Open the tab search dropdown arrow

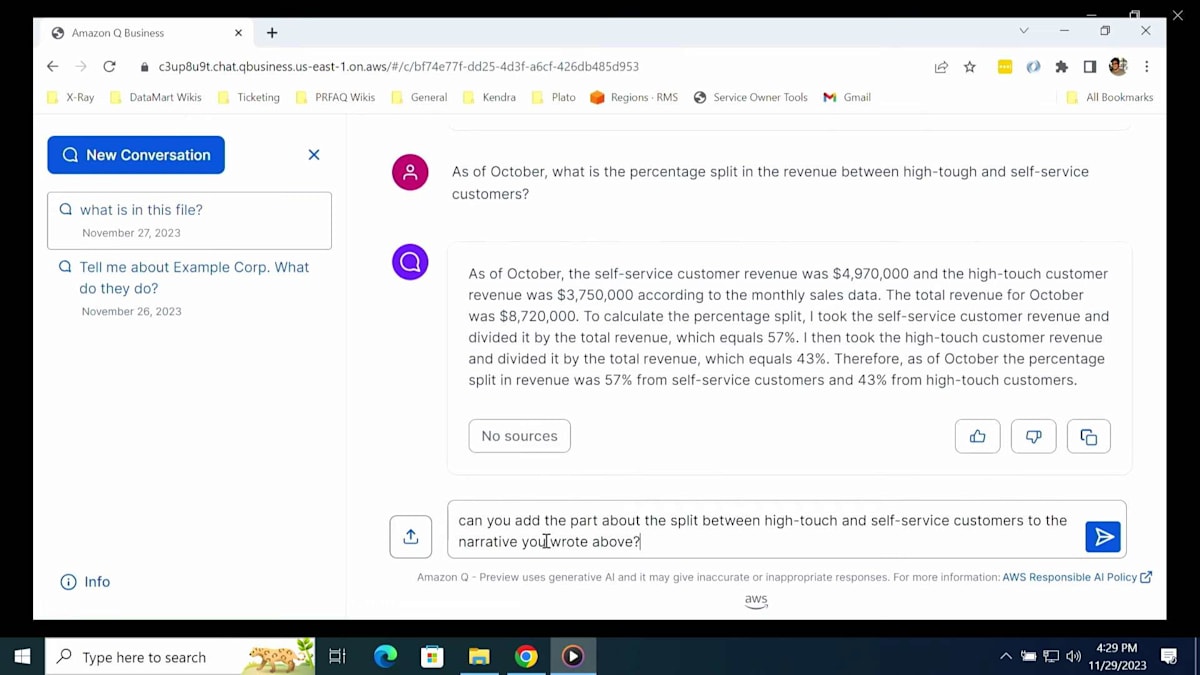coord(1023,31)
